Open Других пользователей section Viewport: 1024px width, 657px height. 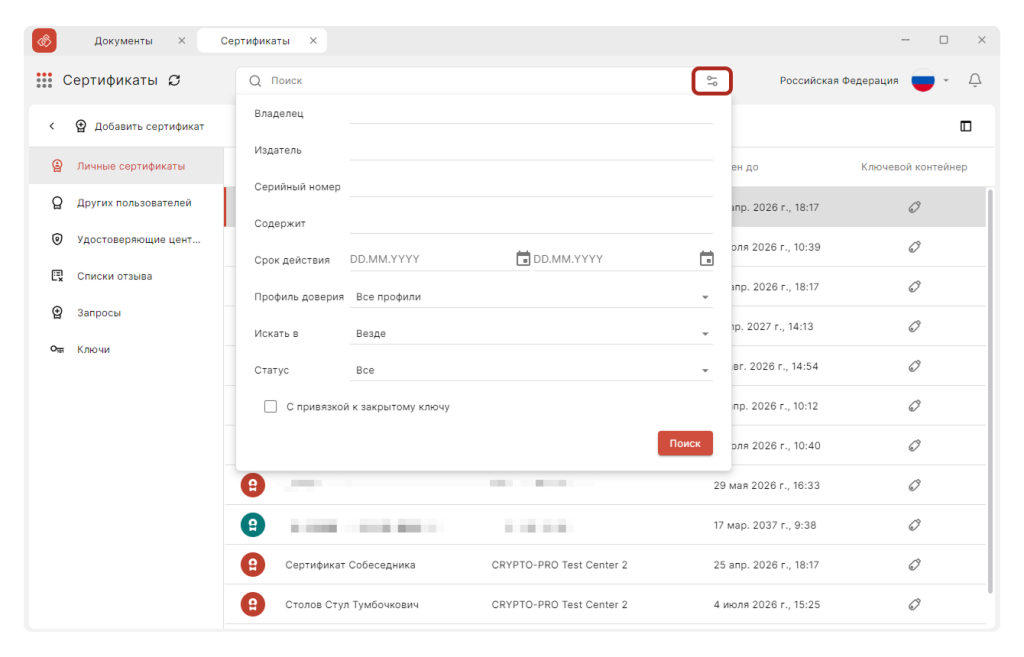click(x=127, y=202)
